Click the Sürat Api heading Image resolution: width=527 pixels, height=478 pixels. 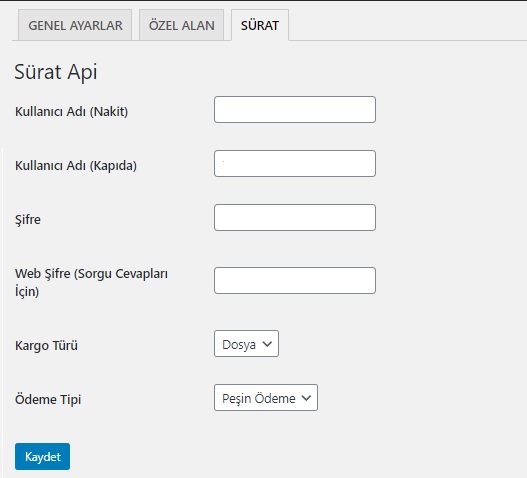[x=56, y=72]
